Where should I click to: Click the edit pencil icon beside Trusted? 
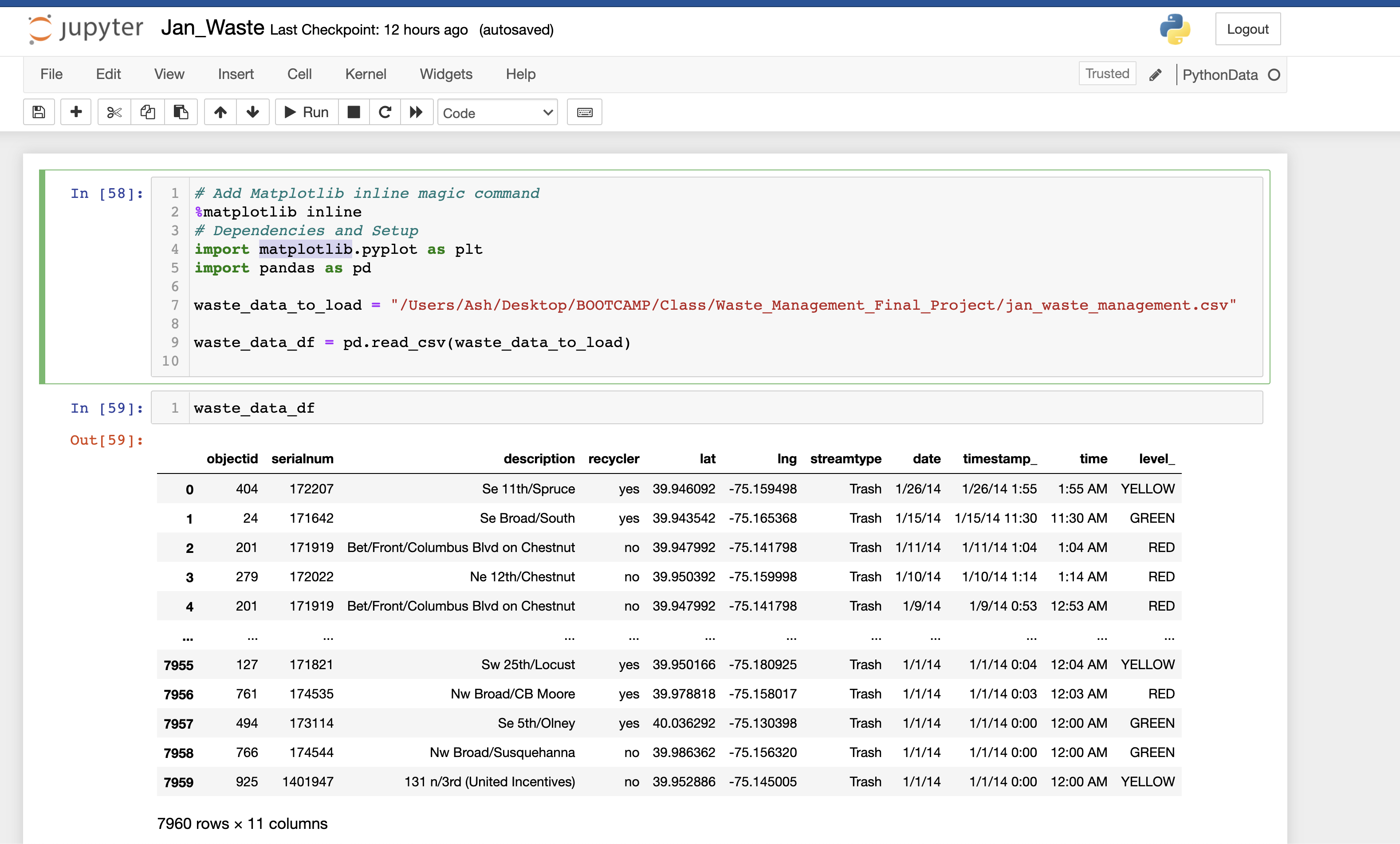(x=1155, y=75)
